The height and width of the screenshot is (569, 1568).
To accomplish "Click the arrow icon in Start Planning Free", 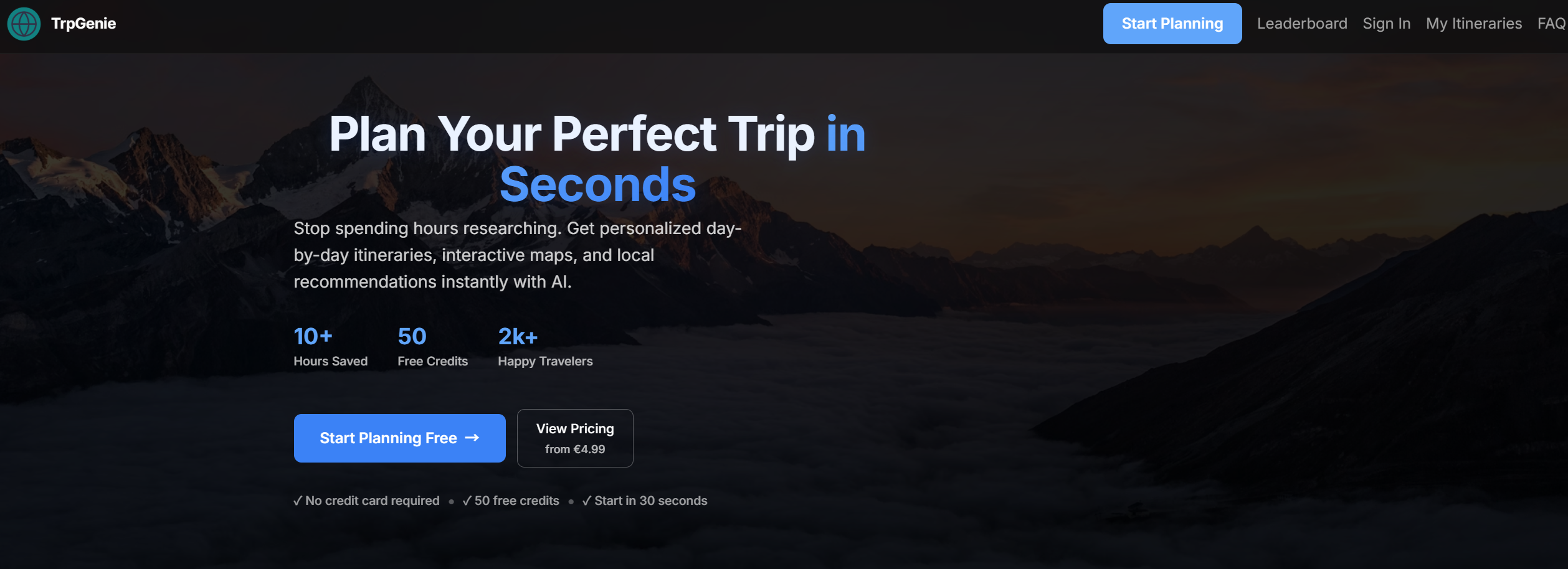I will 472,438.
